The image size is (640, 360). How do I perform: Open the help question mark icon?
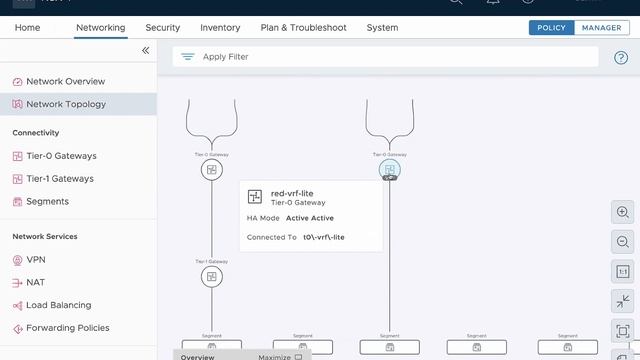621,58
